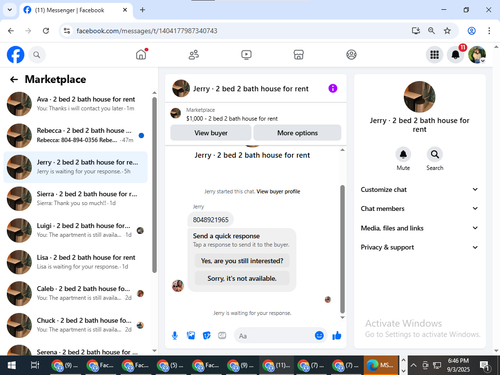The image size is (500, 375).
Task: Open the notifications bell with 11 badge
Action: coord(456,55)
